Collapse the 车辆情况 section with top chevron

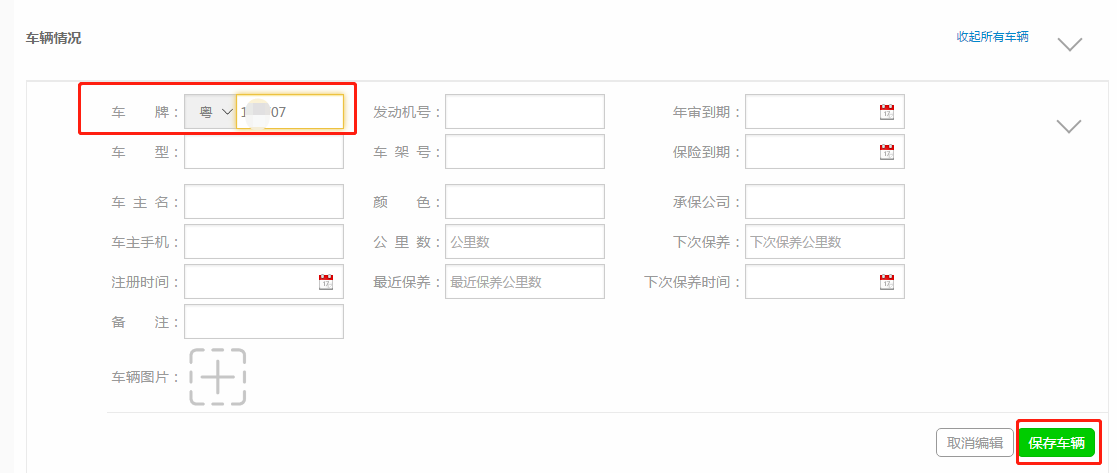(x=1070, y=45)
